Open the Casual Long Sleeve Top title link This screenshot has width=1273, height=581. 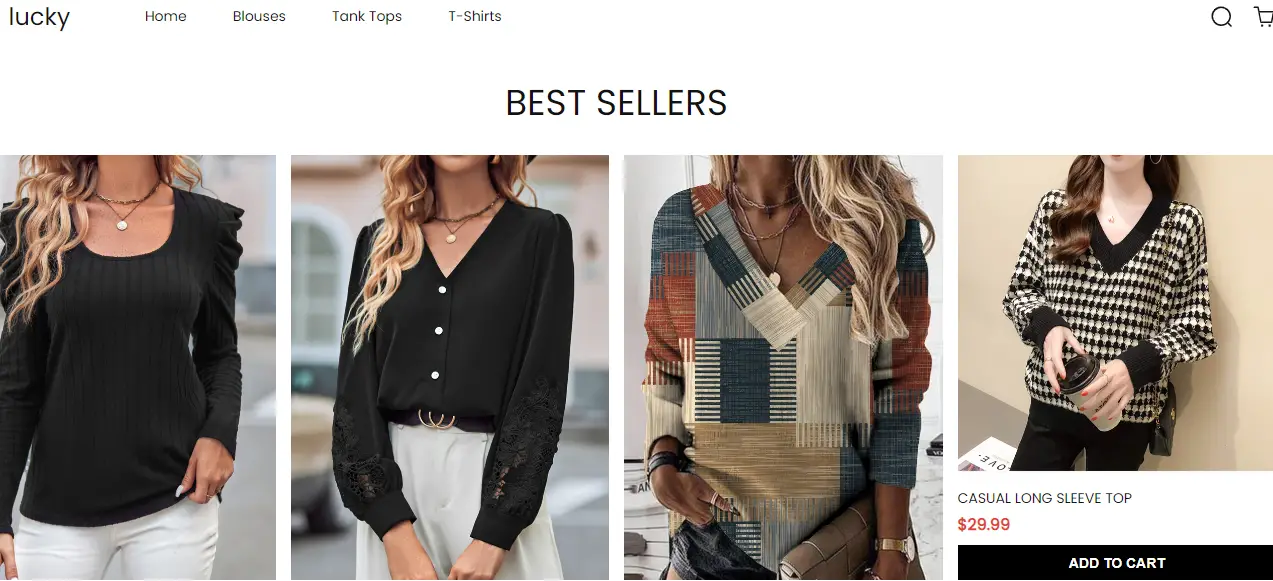click(1045, 498)
